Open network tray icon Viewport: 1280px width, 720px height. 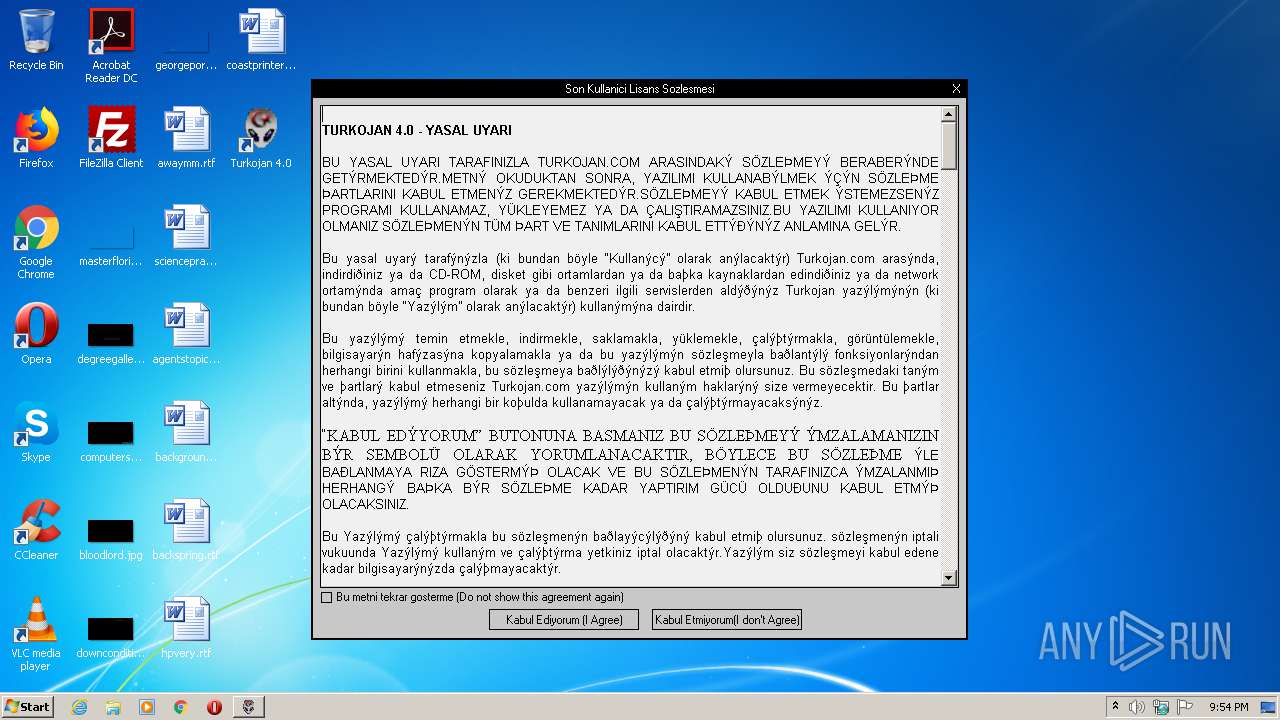tap(1161, 707)
